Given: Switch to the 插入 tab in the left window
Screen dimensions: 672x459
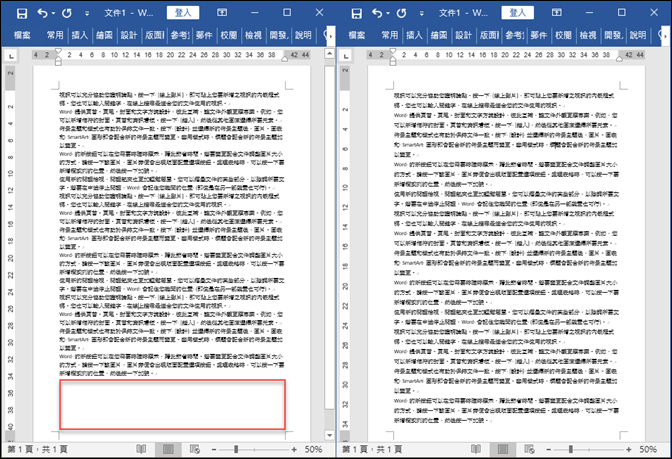Looking at the screenshot, I should pos(80,35).
